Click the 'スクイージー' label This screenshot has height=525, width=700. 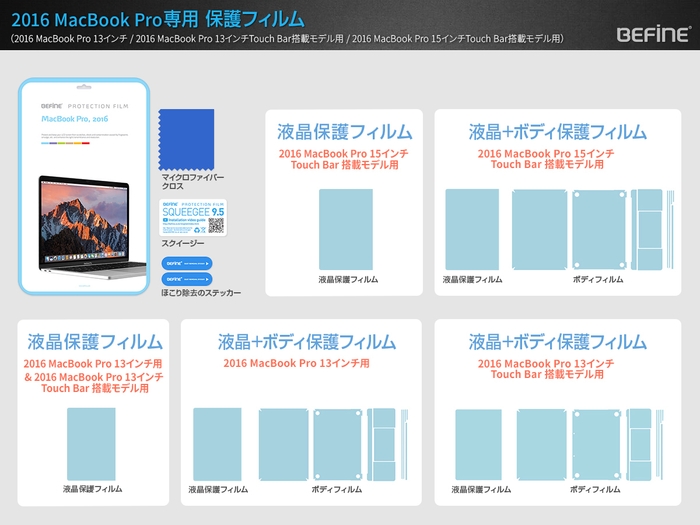[183, 243]
